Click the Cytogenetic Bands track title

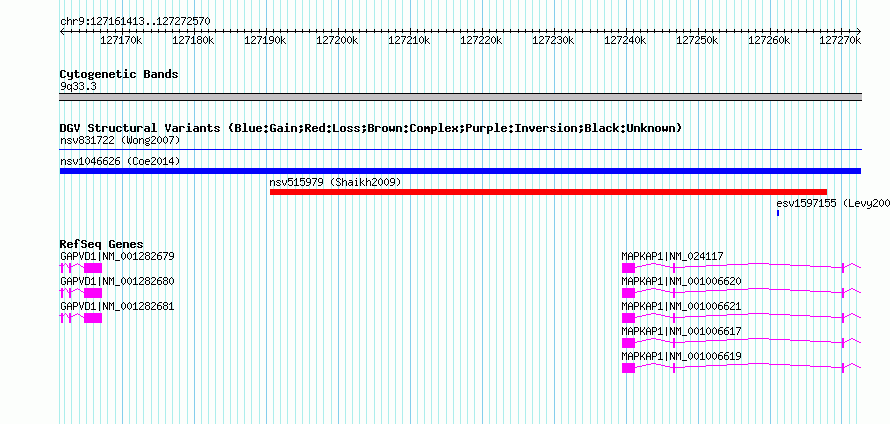tap(119, 74)
